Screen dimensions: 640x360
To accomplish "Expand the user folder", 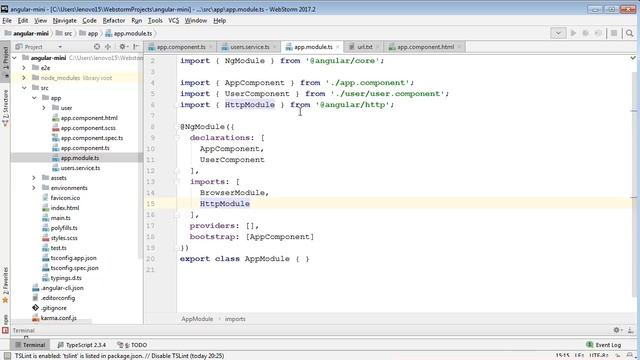I will [x=44, y=108].
